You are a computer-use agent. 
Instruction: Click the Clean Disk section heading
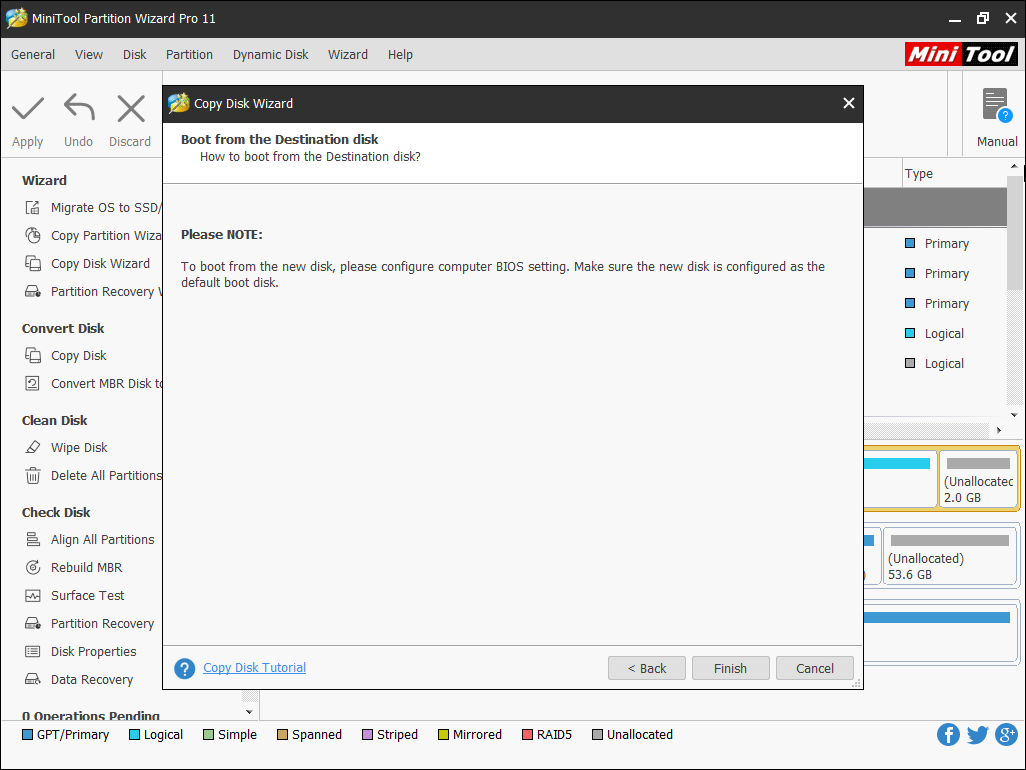[x=55, y=421]
